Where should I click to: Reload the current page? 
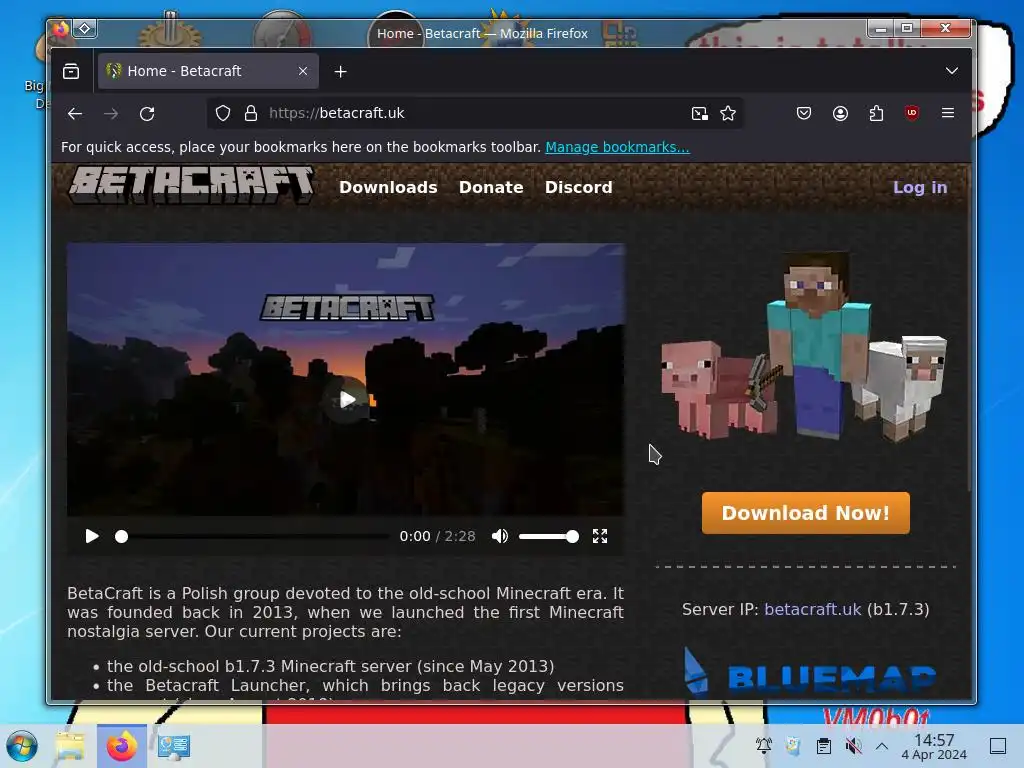[147, 114]
